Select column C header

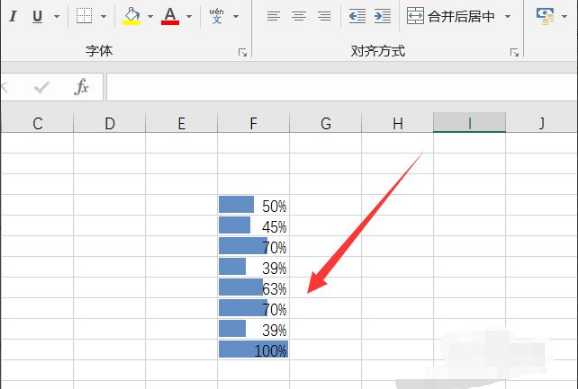pyautogui.click(x=37, y=123)
